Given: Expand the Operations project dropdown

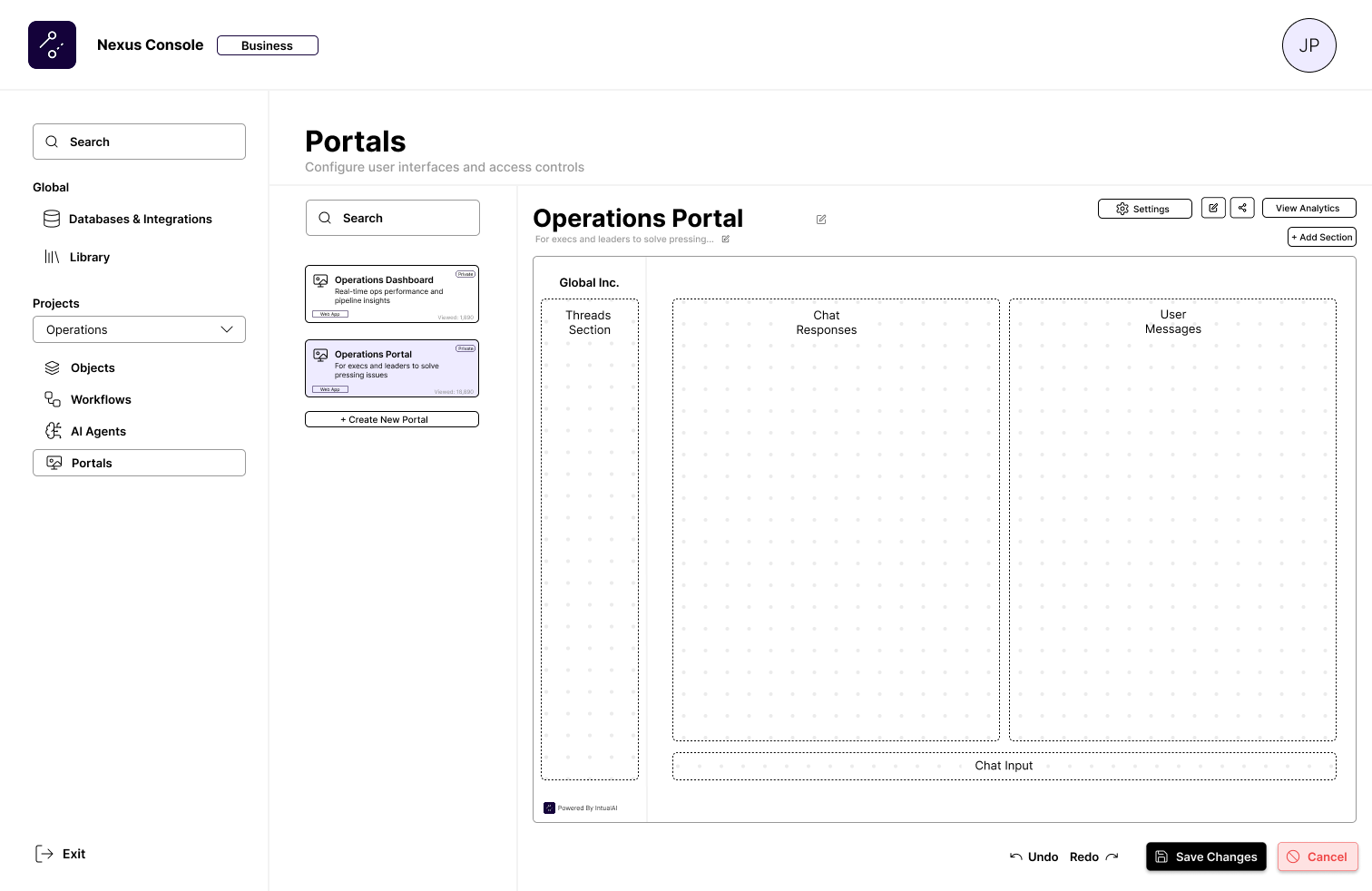Looking at the screenshot, I should [x=139, y=329].
